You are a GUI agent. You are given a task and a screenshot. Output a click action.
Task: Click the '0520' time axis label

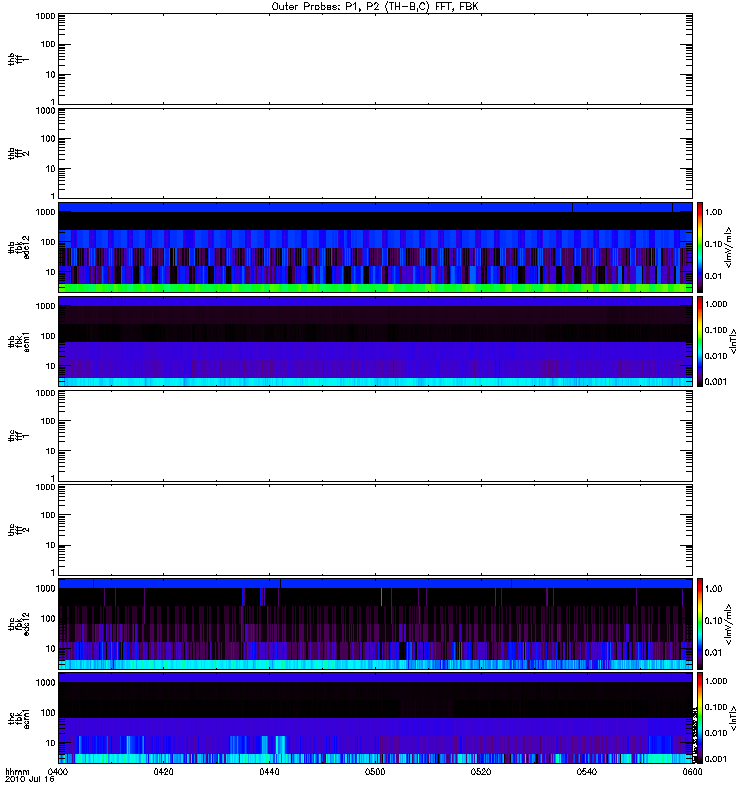[481, 771]
